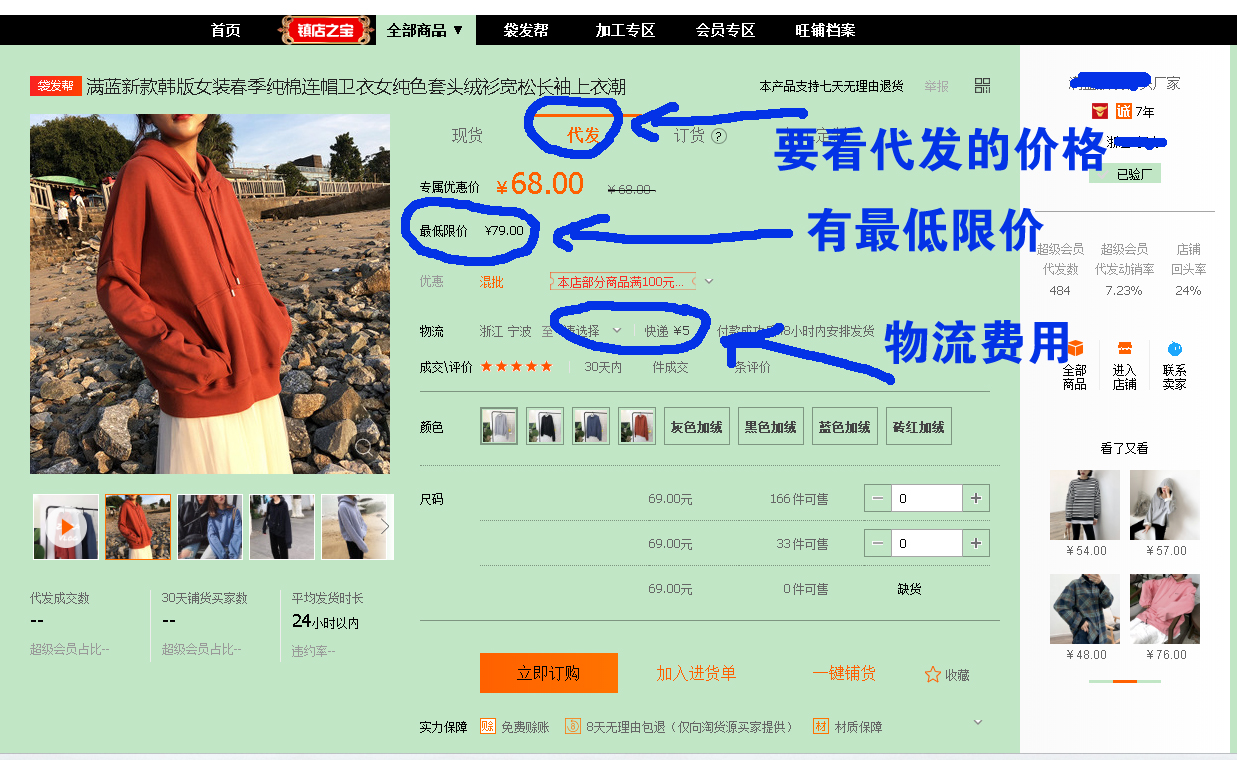The height and width of the screenshot is (760, 1237).
Task: Click the QR code icon beside 举报
Action: pyautogui.click(x=982, y=86)
